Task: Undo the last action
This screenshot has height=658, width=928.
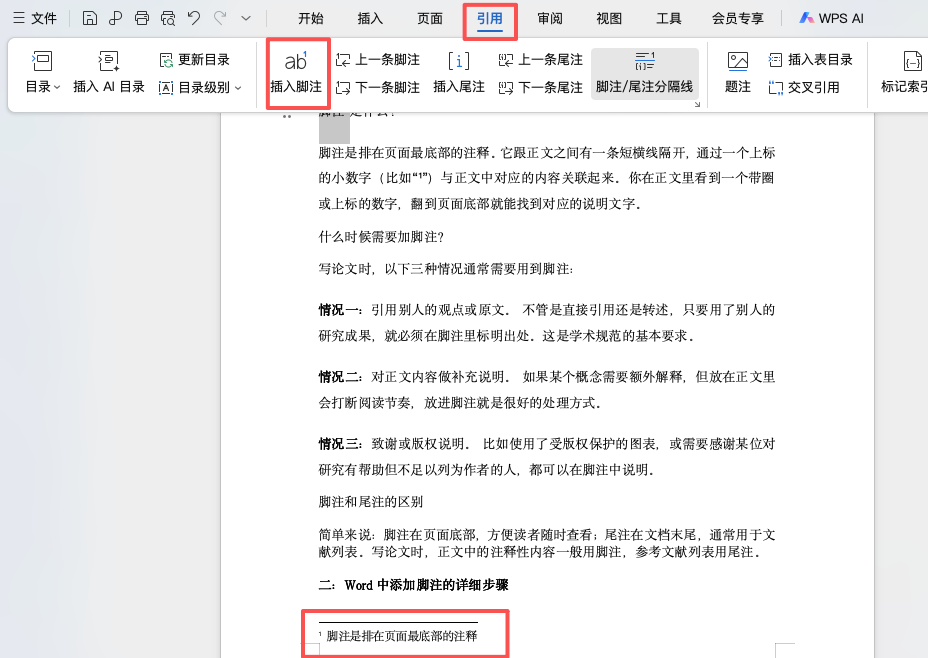Action: pyautogui.click(x=194, y=18)
